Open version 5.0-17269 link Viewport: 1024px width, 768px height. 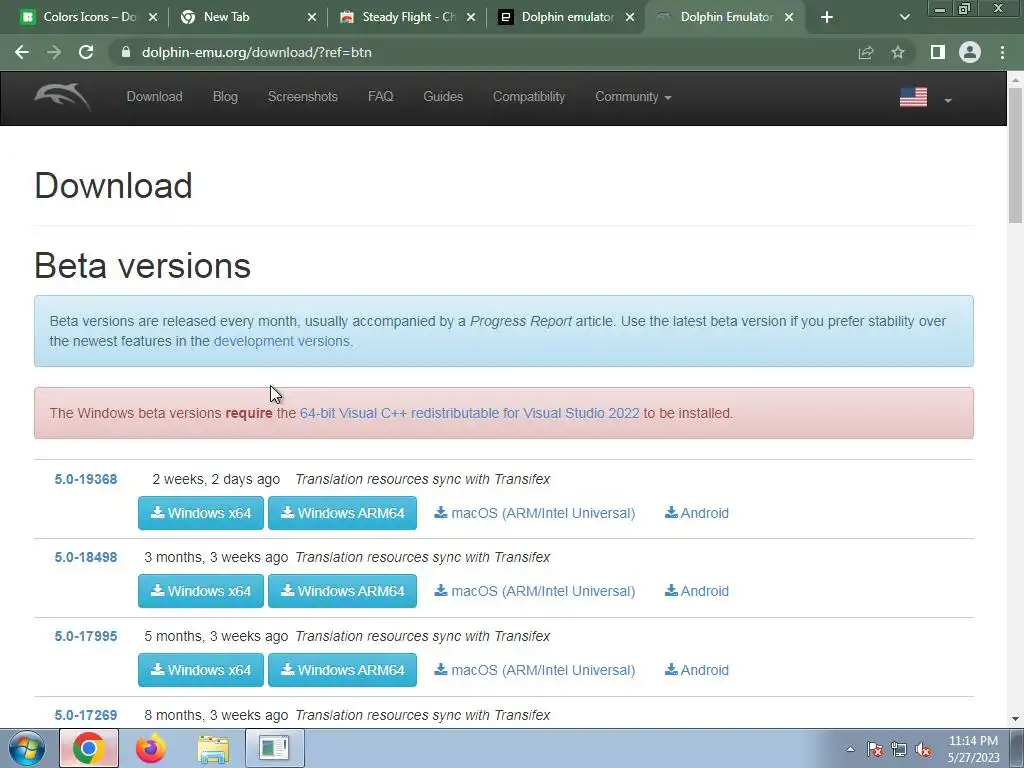[x=86, y=715]
